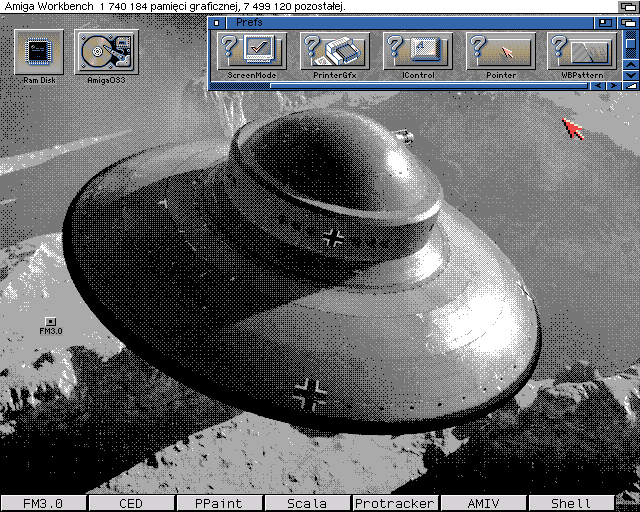The height and width of the screenshot is (512, 640).
Task: Click the Prefs window down arrow
Action: pyautogui.click(x=631, y=75)
